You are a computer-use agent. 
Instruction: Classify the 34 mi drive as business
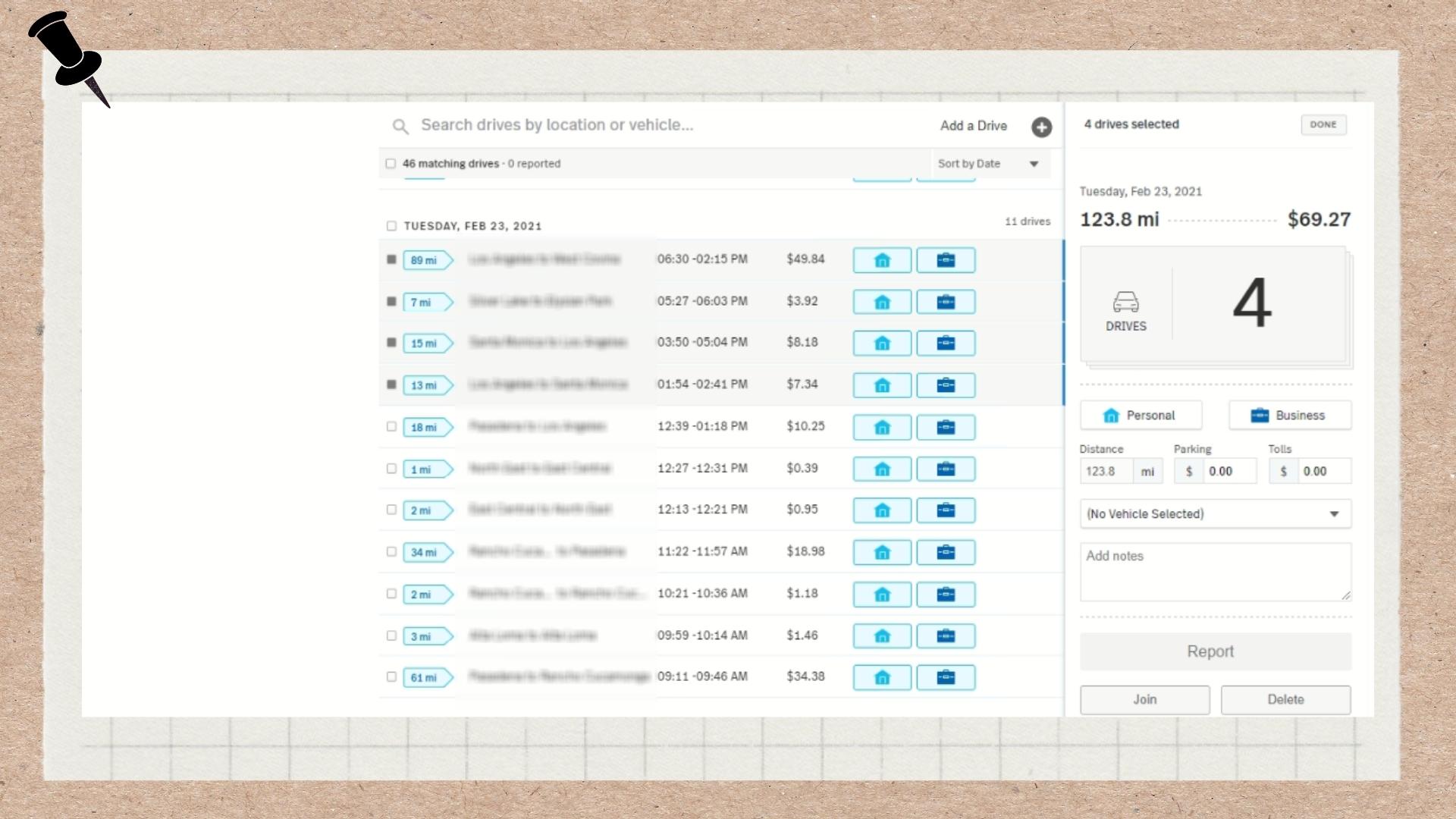(946, 552)
